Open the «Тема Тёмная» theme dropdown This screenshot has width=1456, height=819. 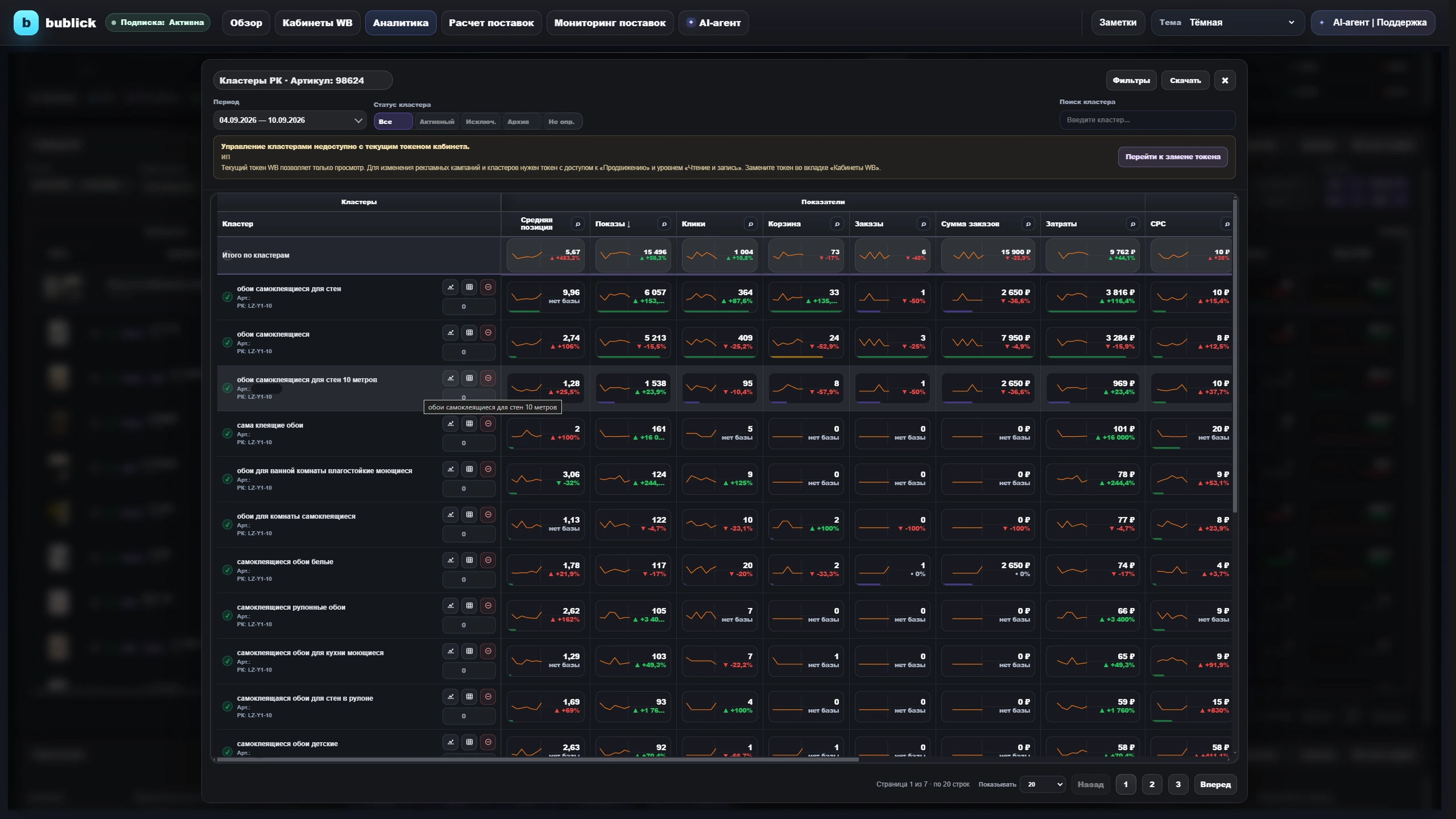(1227, 23)
